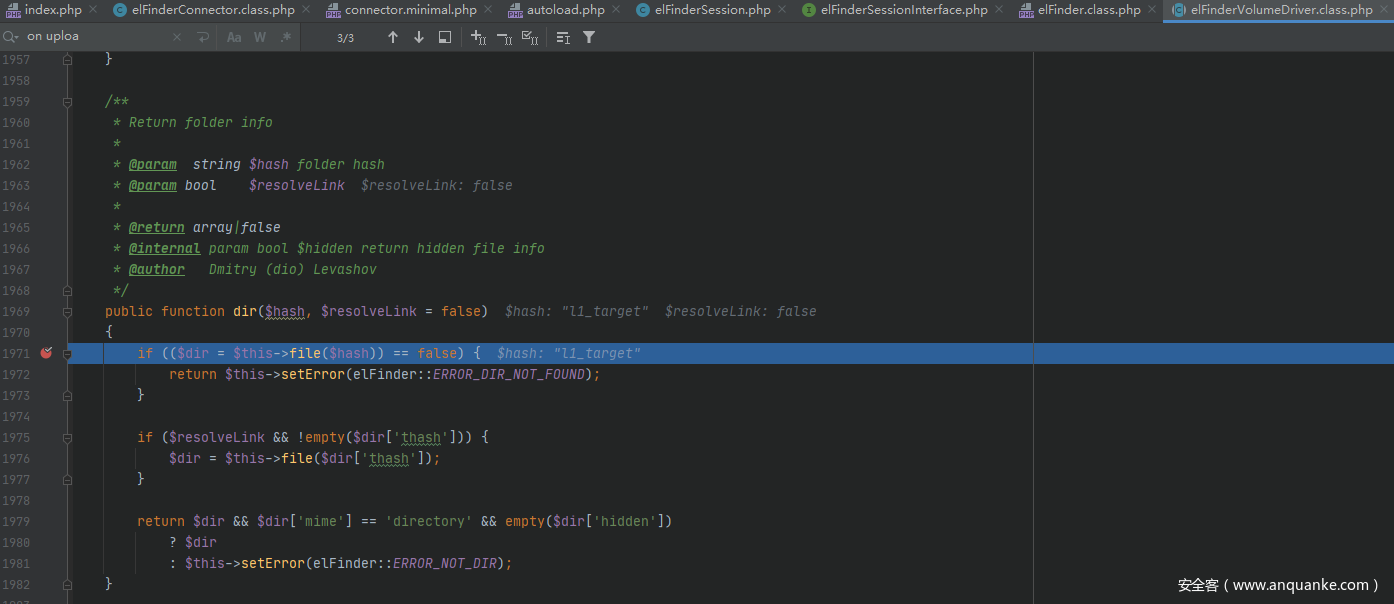
Task: Open search history dropdown magnifier
Action: pyautogui.click(x=11, y=37)
